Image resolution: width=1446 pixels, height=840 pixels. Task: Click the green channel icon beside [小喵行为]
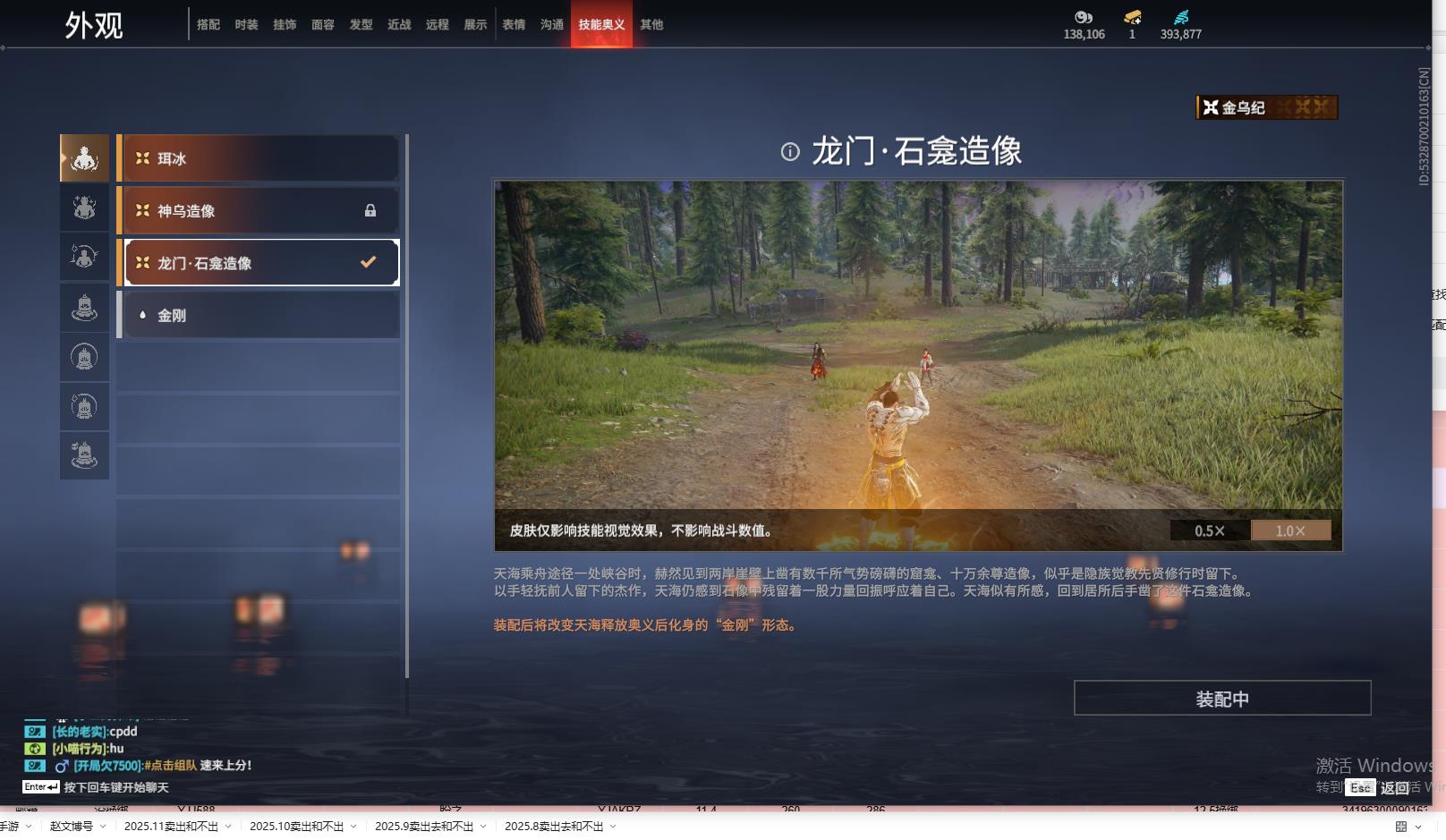34,749
